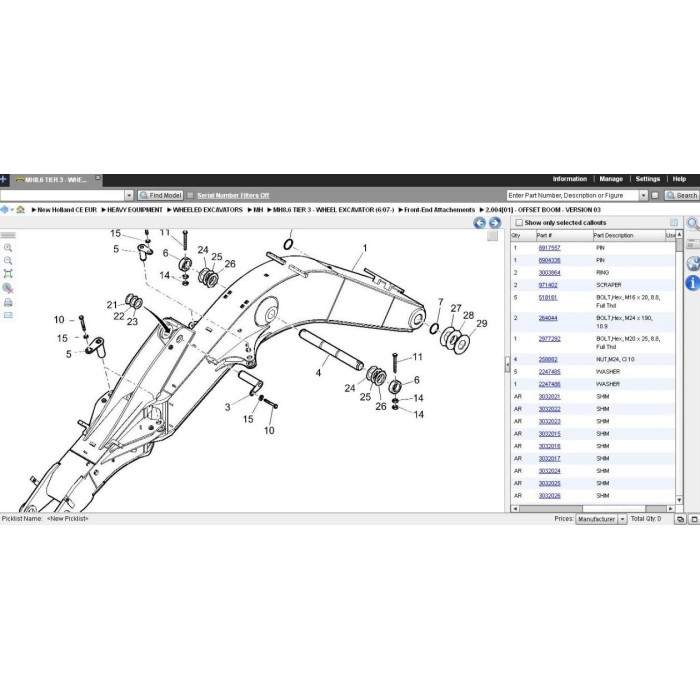Screen dimensions: 700x700
Task: Click the SCRAPER description cell
Action: 609,285
